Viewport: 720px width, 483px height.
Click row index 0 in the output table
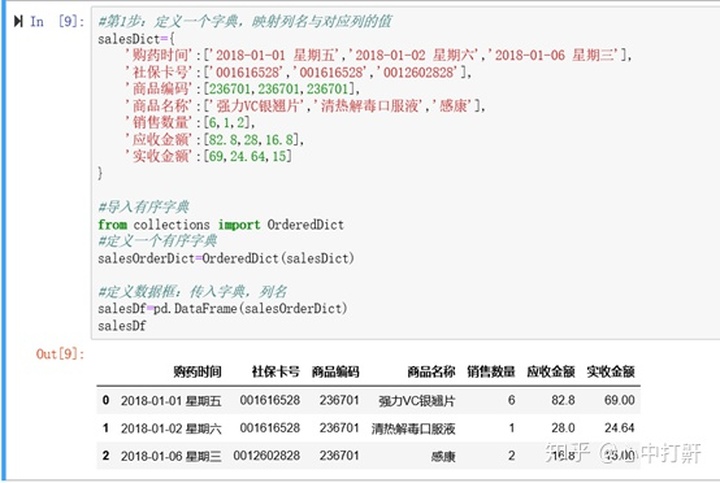tap(106, 400)
